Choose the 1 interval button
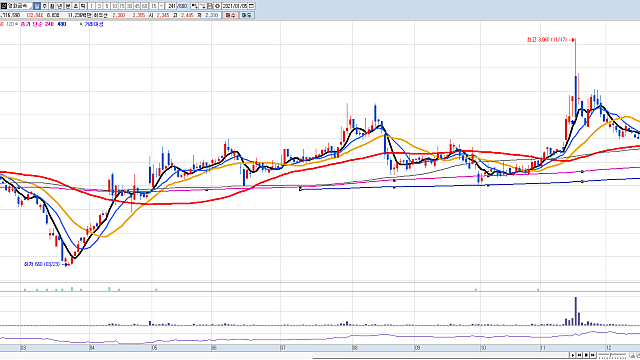This screenshot has width=640, height=360. [91, 6]
